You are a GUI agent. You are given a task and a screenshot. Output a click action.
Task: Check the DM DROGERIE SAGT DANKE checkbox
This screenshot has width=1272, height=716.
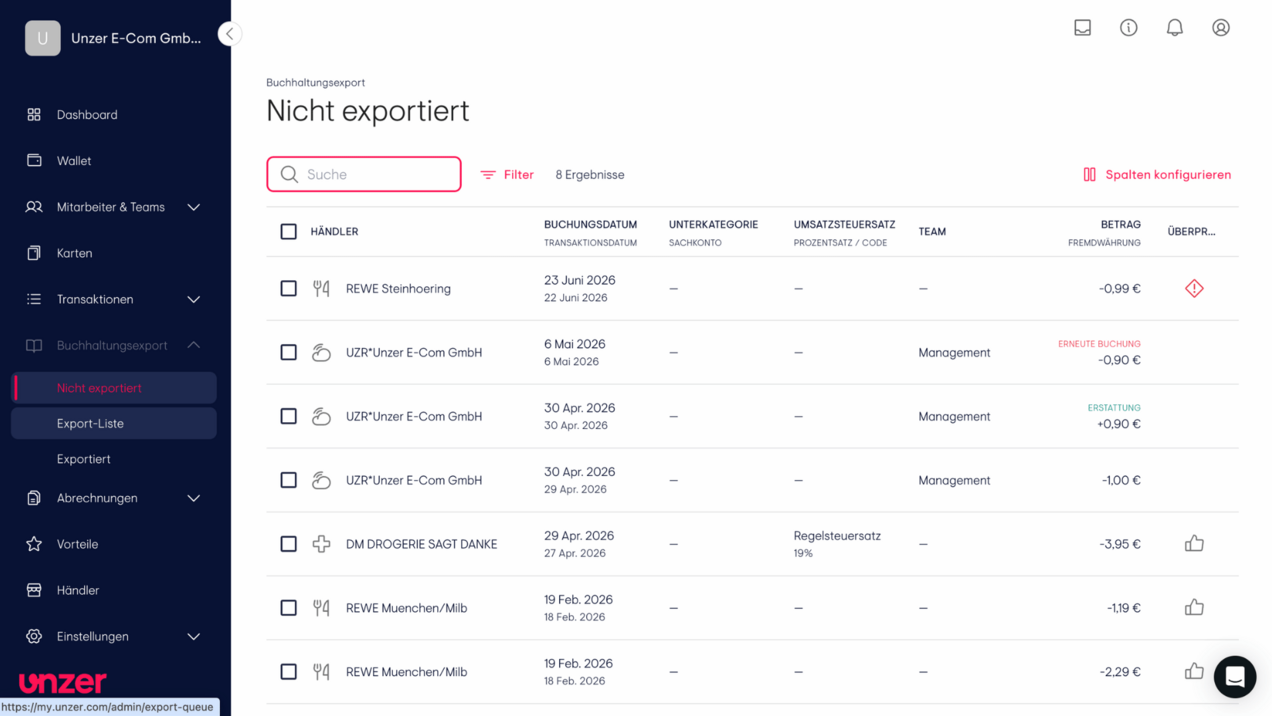(289, 544)
